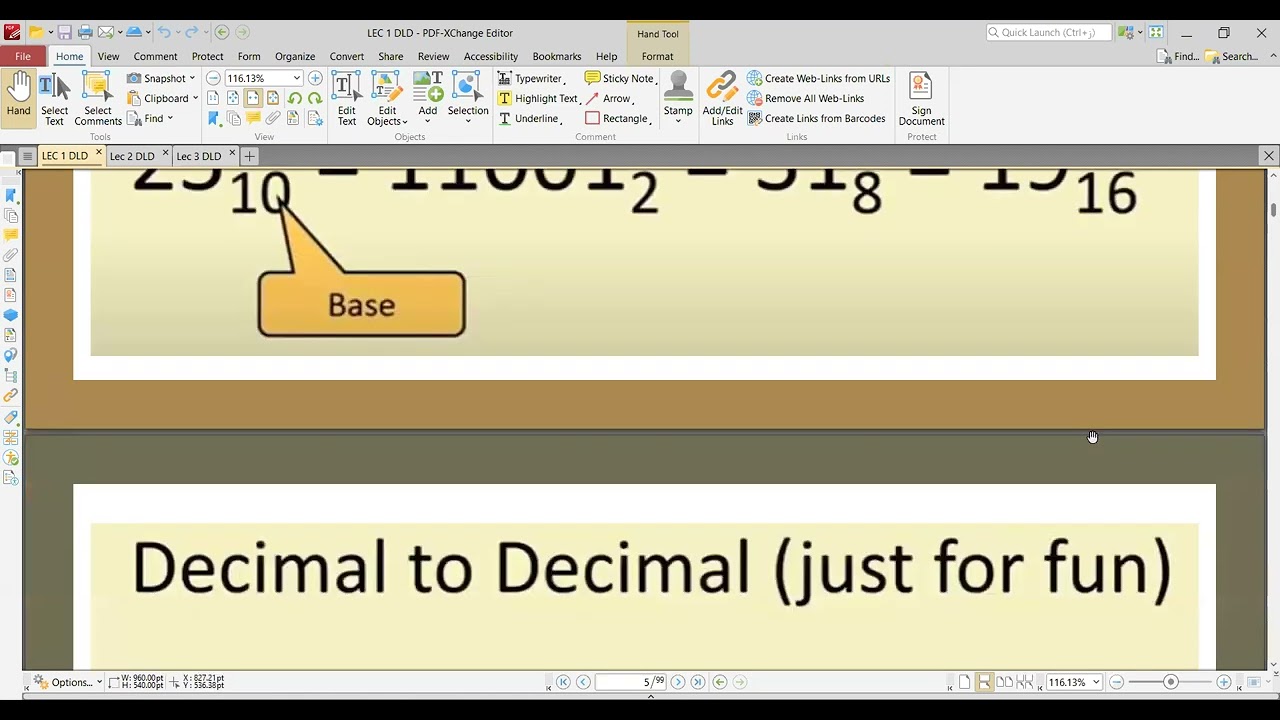Switch to the Organize ribbon tab
The width and height of the screenshot is (1280, 720).
295,56
